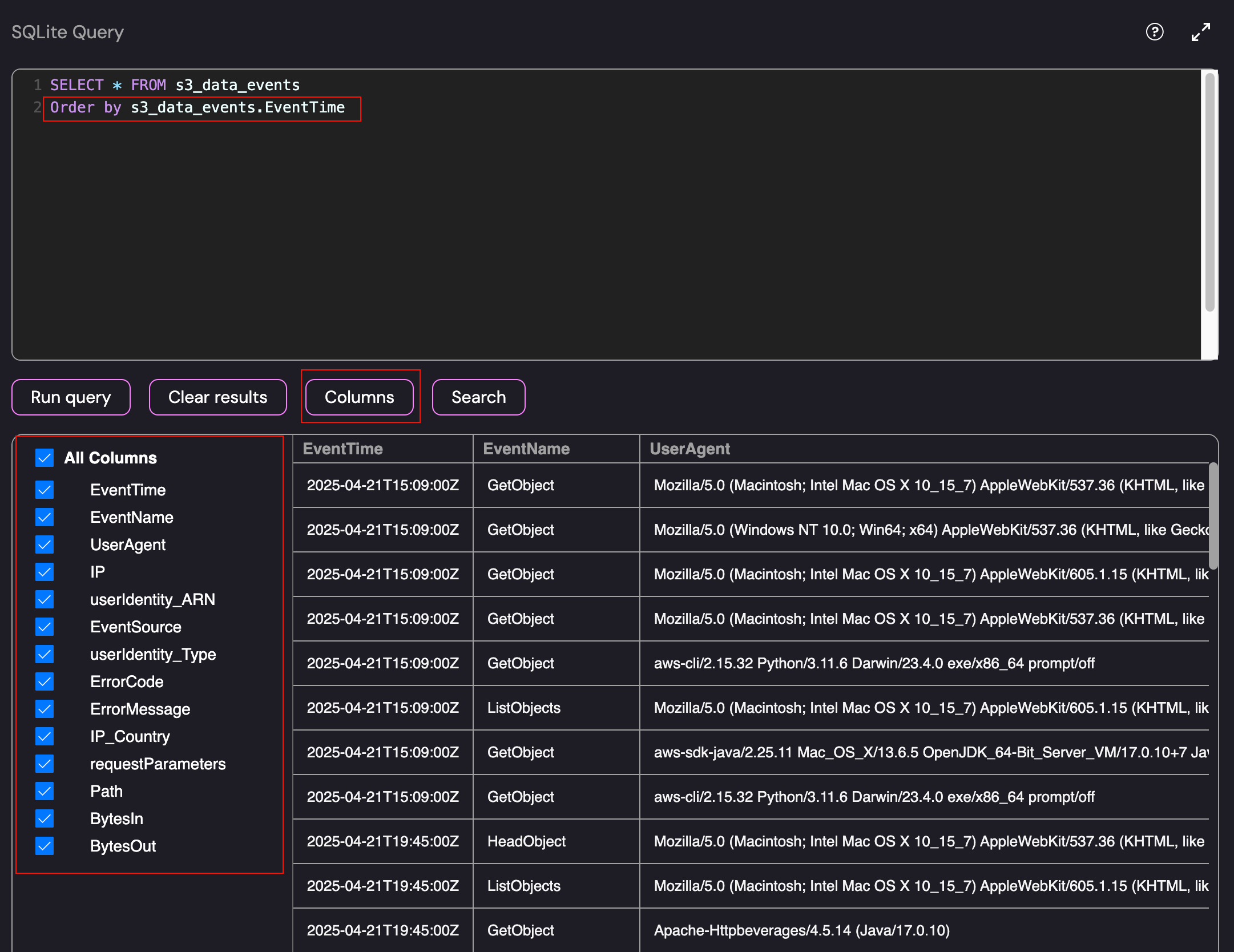Toggle the BytesOut column checkbox

pos(45,846)
